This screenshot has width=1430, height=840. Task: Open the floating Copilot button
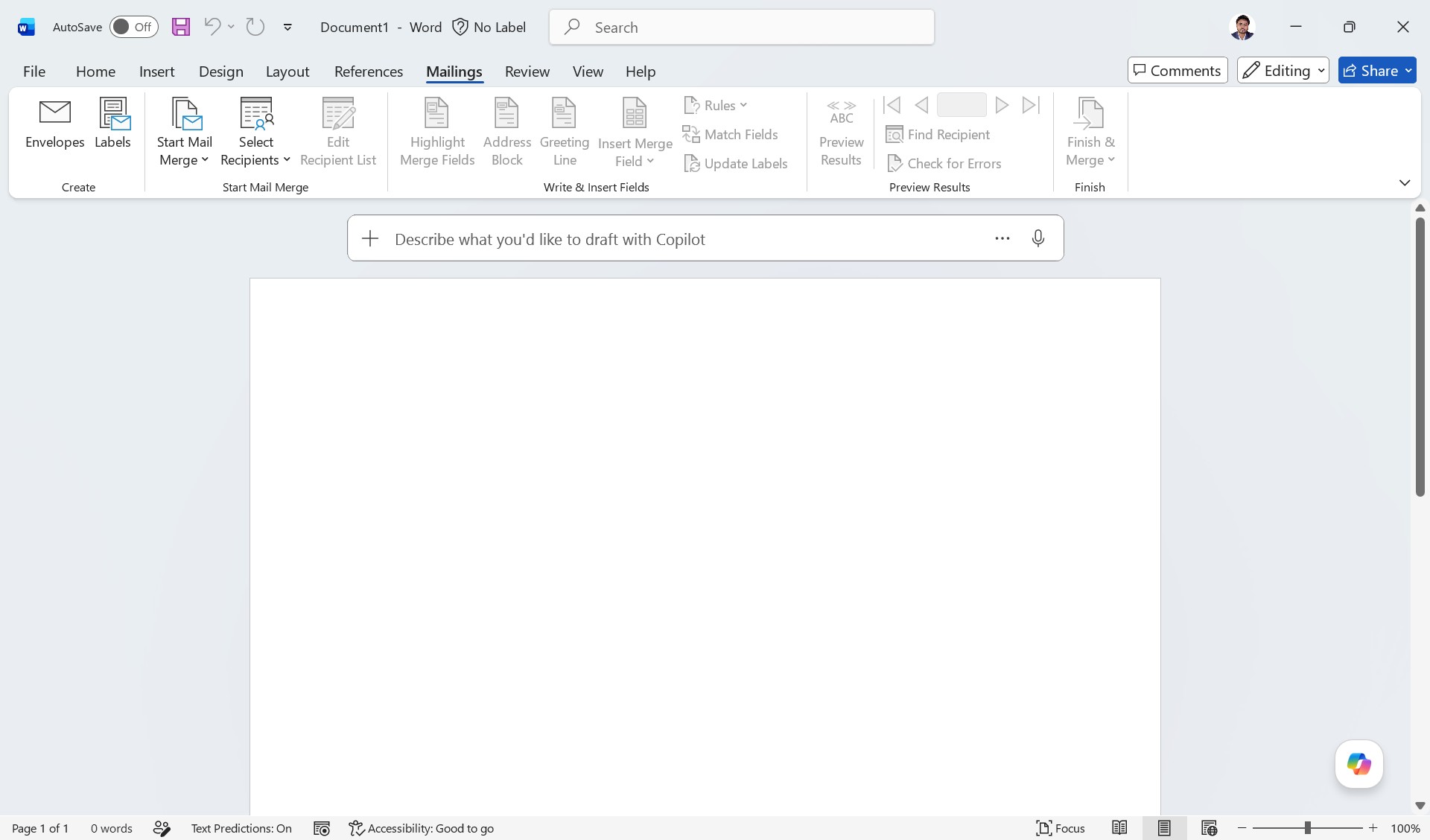pyautogui.click(x=1359, y=764)
